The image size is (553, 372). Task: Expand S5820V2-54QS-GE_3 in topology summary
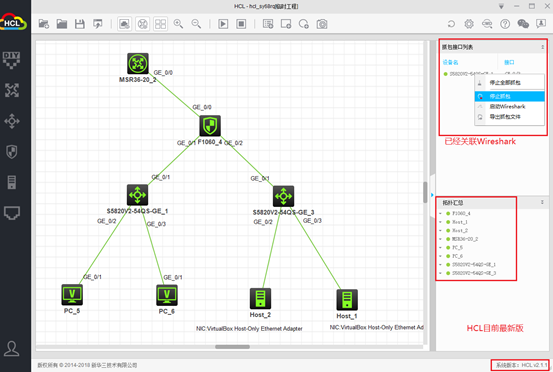point(440,273)
